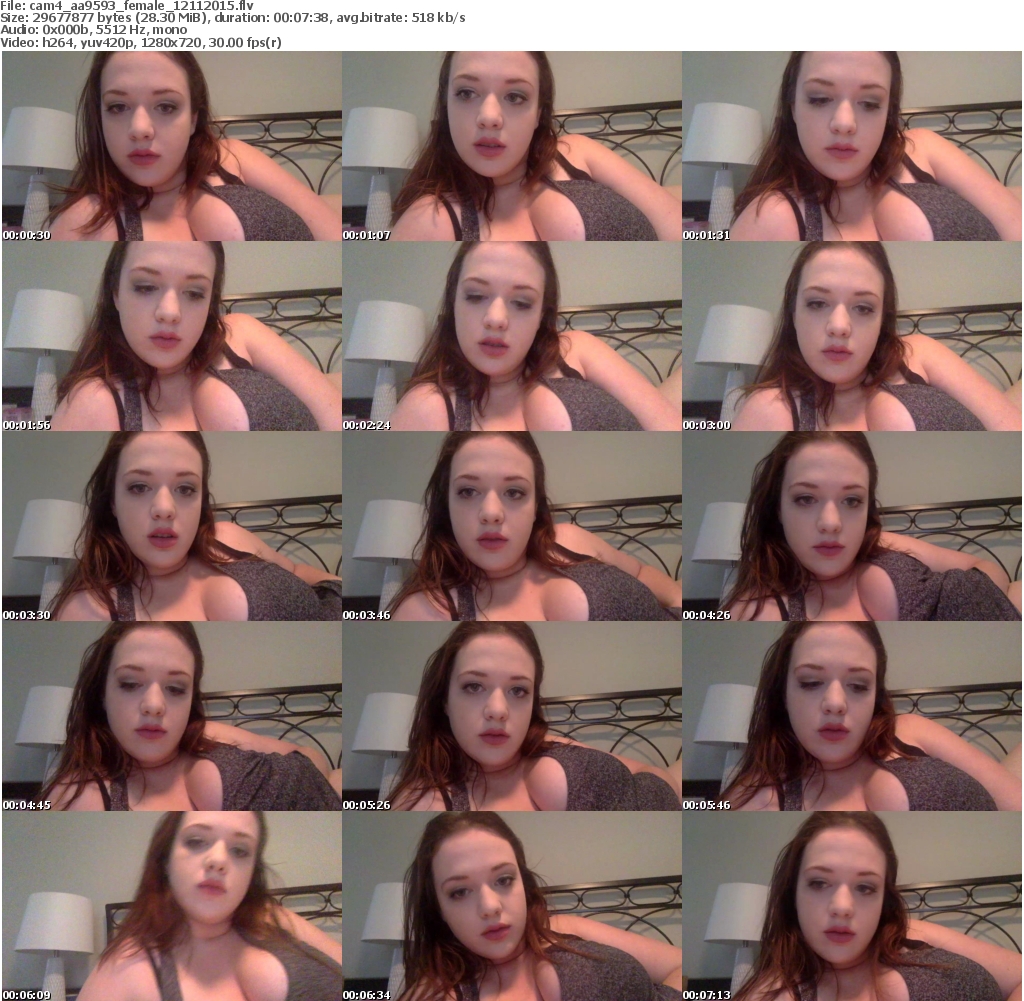The width and height of the screenshot is (1024, 1001).
Task: Select the frame stamped 00:01:56
Action: pos(172,336)
